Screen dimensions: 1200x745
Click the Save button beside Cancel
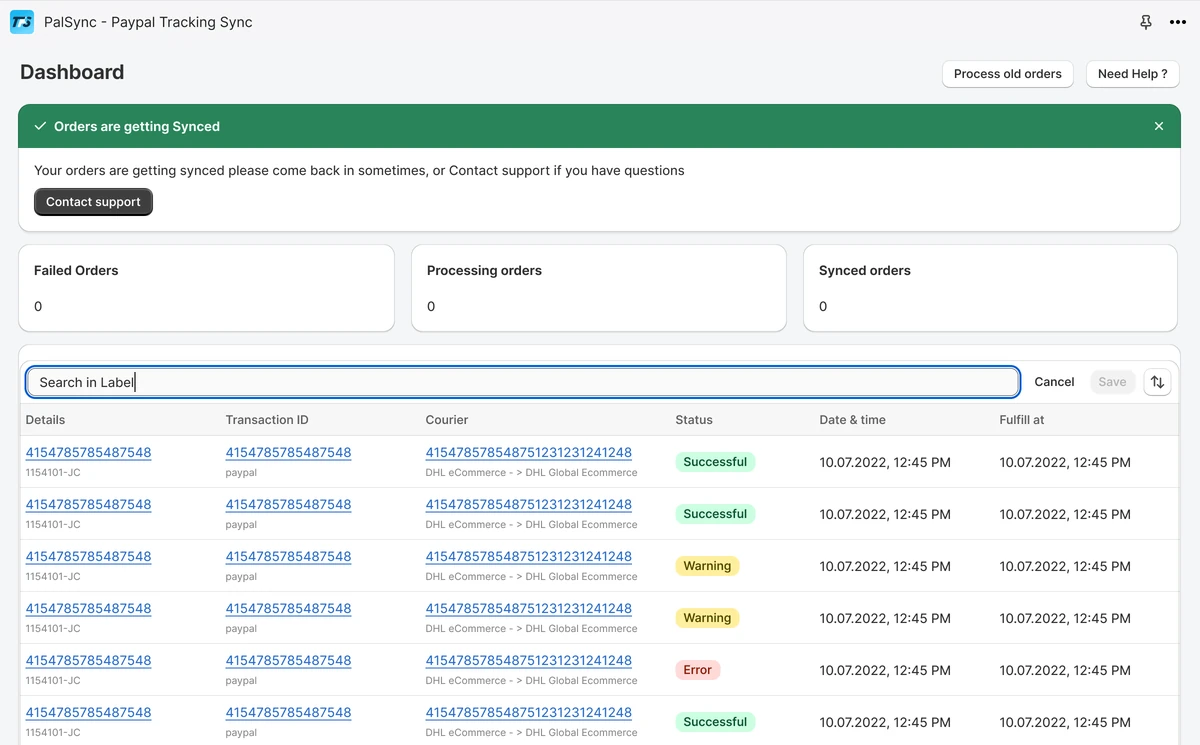(1112, 382)
